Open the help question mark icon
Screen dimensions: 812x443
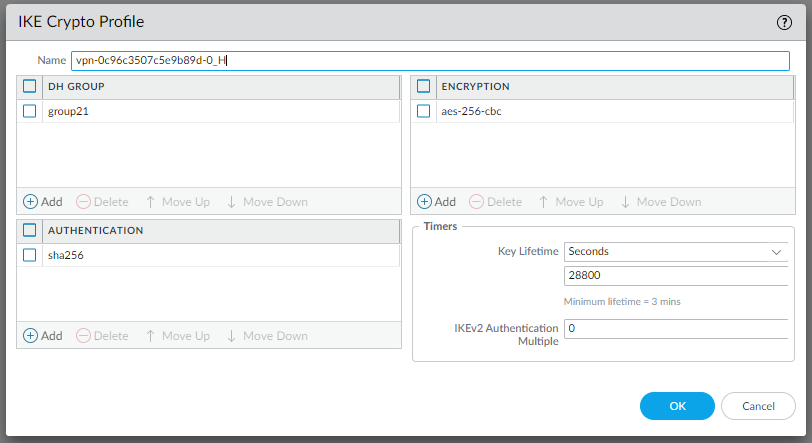click(784, 22)
